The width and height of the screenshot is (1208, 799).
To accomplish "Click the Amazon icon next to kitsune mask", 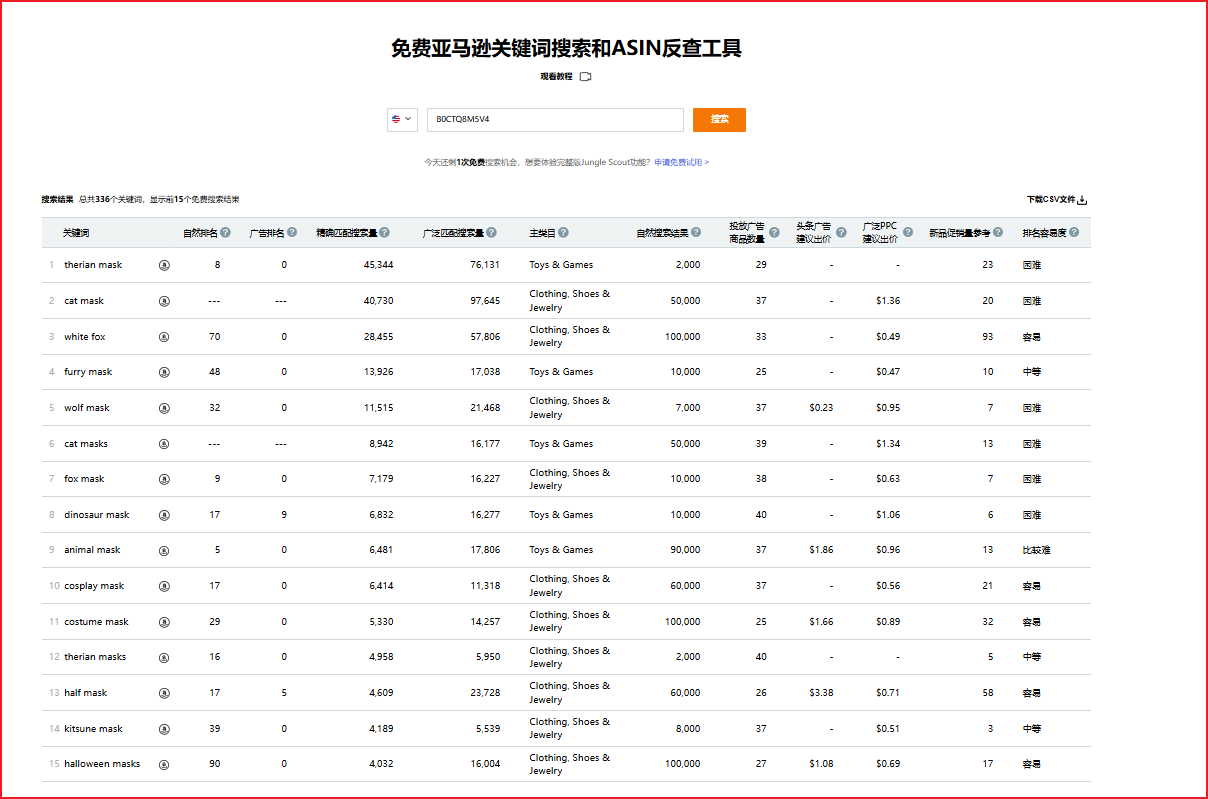I will tap(164, 729).
